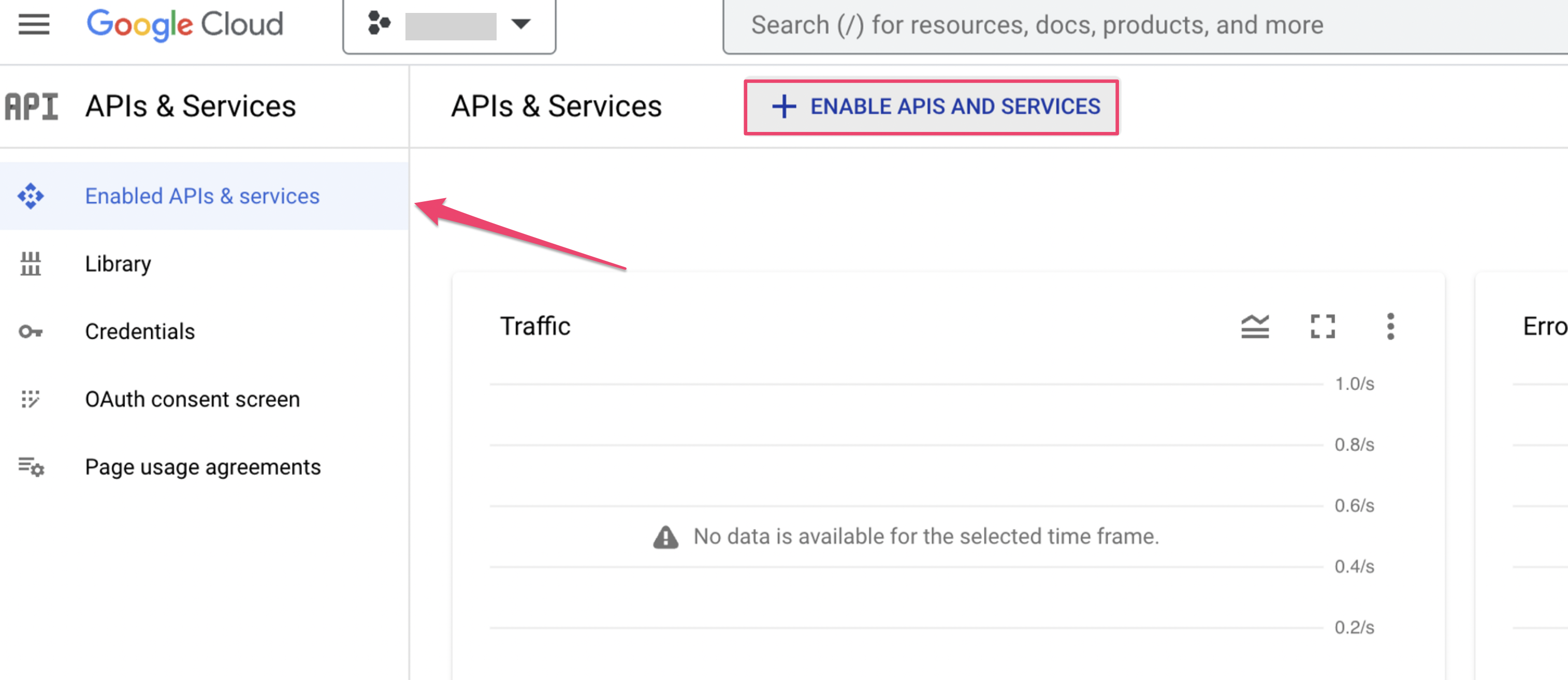
Task: Click the 0.4/s axis label
Action: pyautogui.click(x=1354, y=566)
